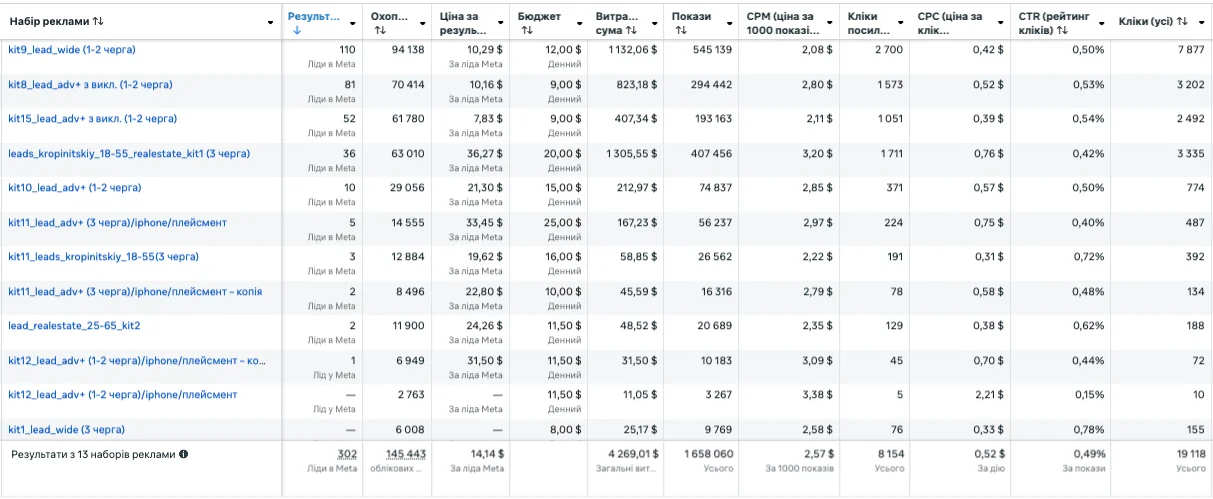This screenshot has width=1213, height=499.
Task: Open leads_kropinitskiy_18-55_realestate_kit1 ad set link
Action: 129,154
